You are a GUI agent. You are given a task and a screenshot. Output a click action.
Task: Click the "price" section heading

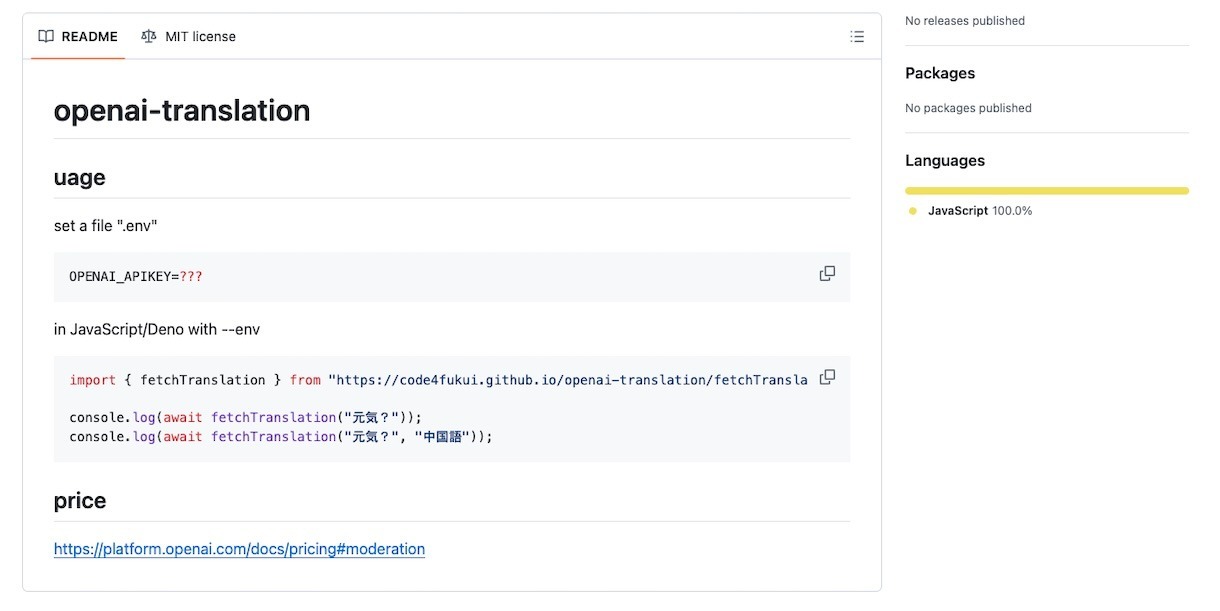click(x=80, y=501)
